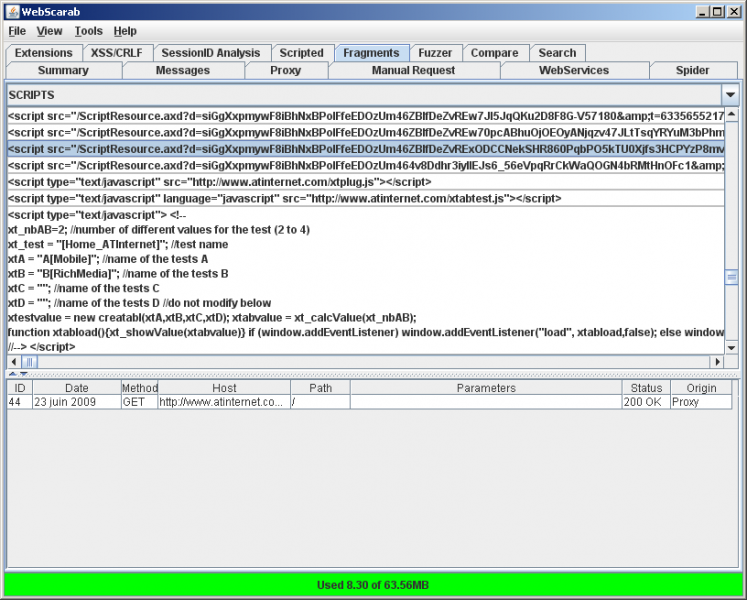Click the split pane expand-down arrow
Viewport: 747px width, 600px height.
(23, 374)
